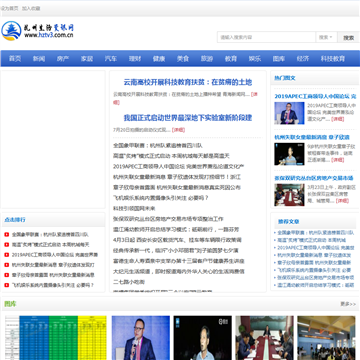Image resolution: width=360 pixels, height=360 pixels.
Task: Click 详细 beside the 3月23日上午 summary
Action: point(342,201)
